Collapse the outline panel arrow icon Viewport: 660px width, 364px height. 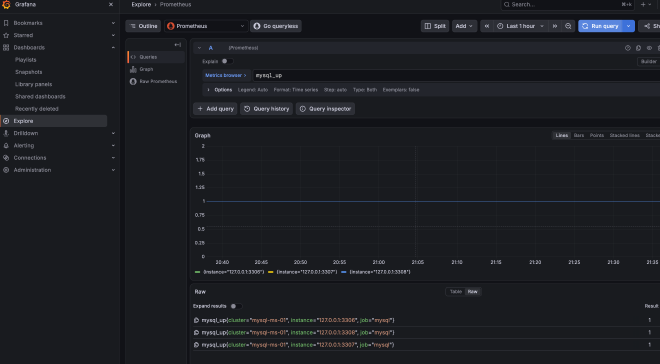click(x=178, y=45)
